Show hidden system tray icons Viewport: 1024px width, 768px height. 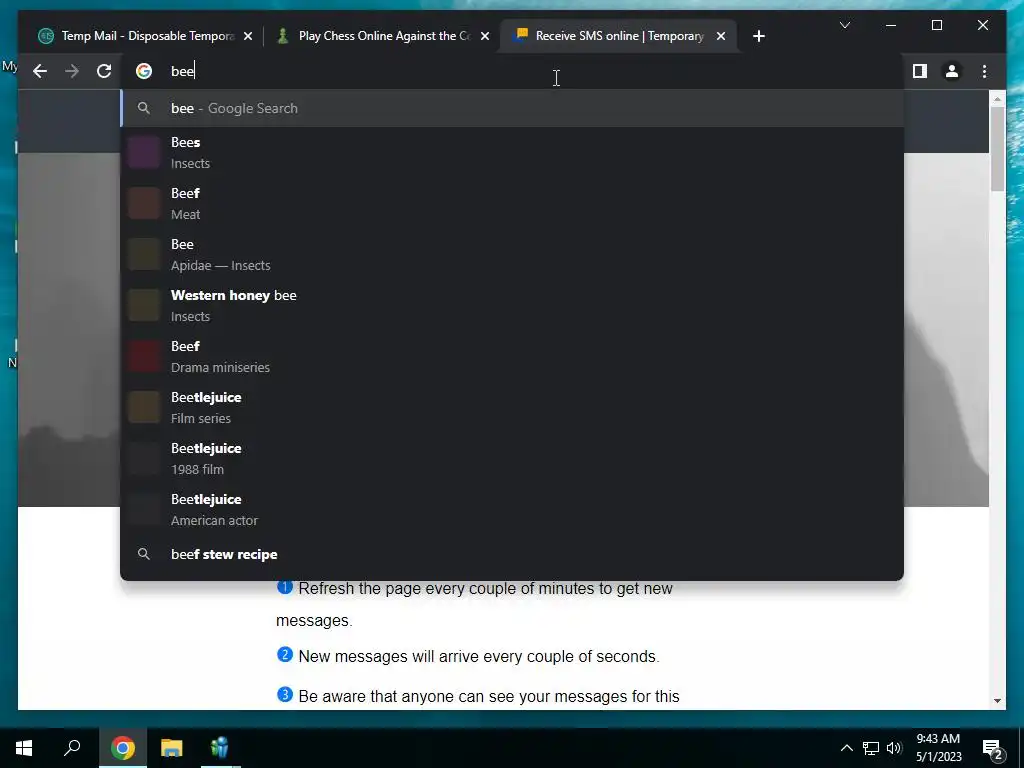[846, 748]
